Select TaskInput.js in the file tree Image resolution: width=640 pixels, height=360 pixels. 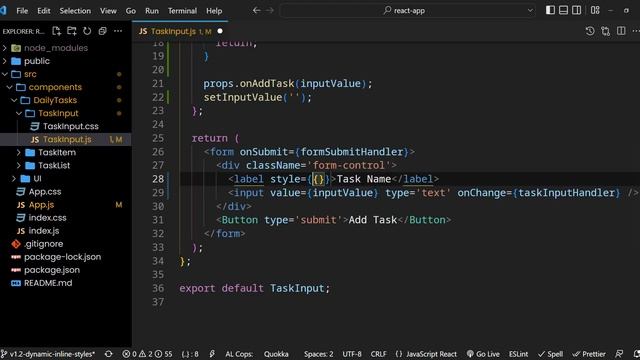[x=66, y=139]
